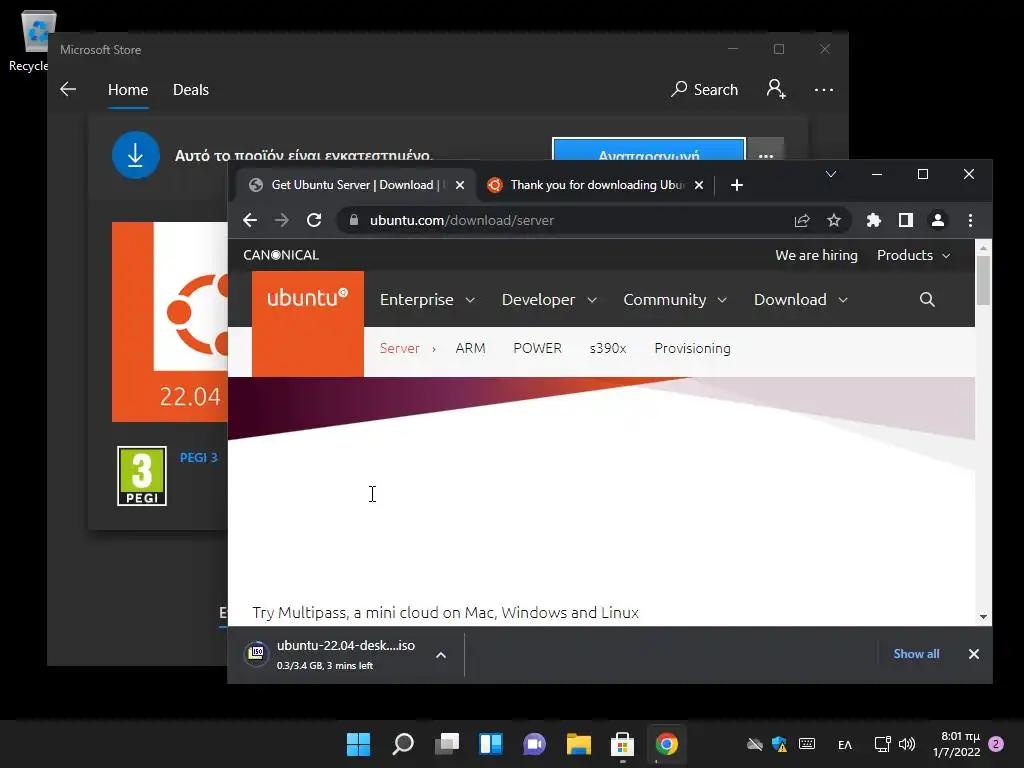This screenshot has height=768, width=1024.
Task: Expand the Community menu
Action: point(675,300)
